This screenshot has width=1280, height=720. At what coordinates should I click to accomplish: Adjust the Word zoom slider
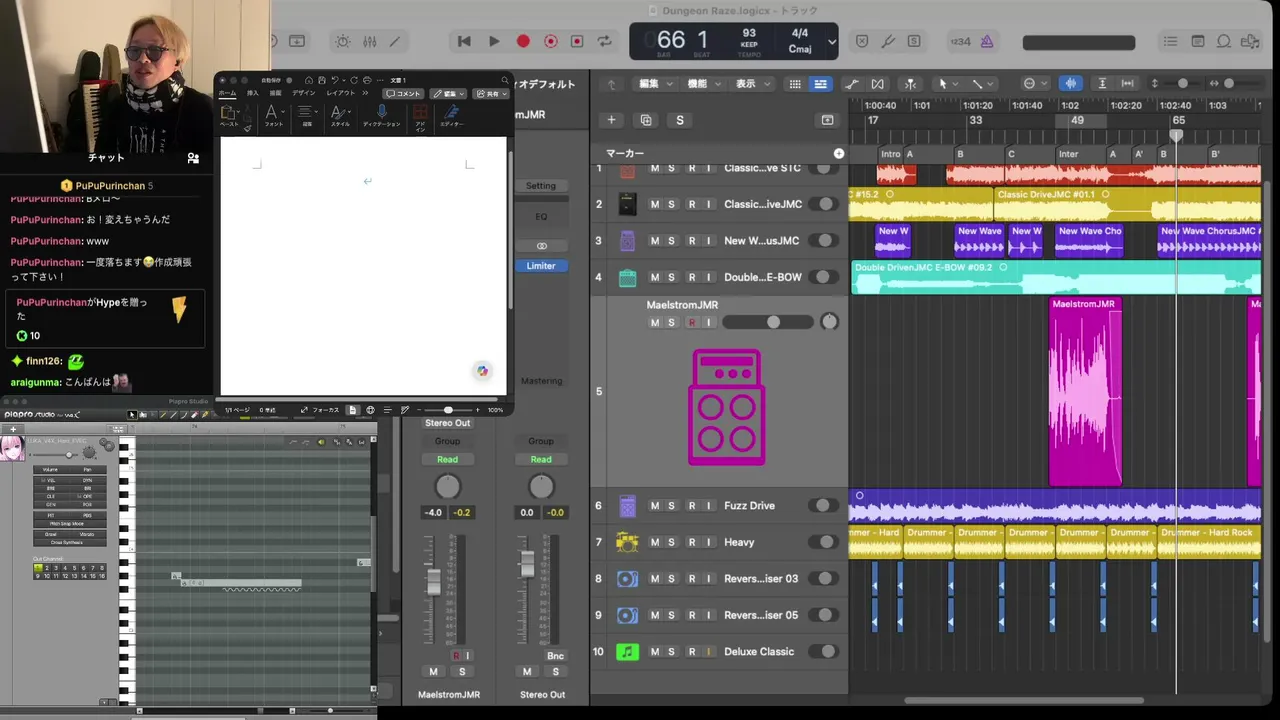click(x=447, y=410)
